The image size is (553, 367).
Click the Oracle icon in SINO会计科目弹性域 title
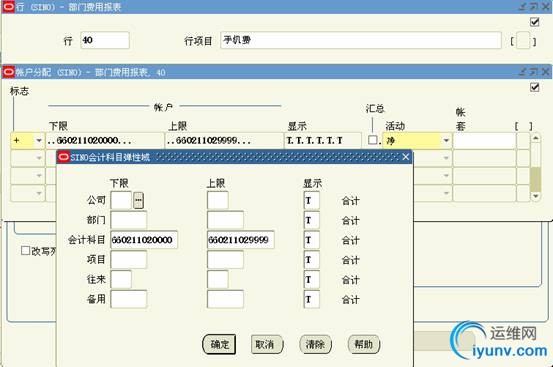pos(63,157)
